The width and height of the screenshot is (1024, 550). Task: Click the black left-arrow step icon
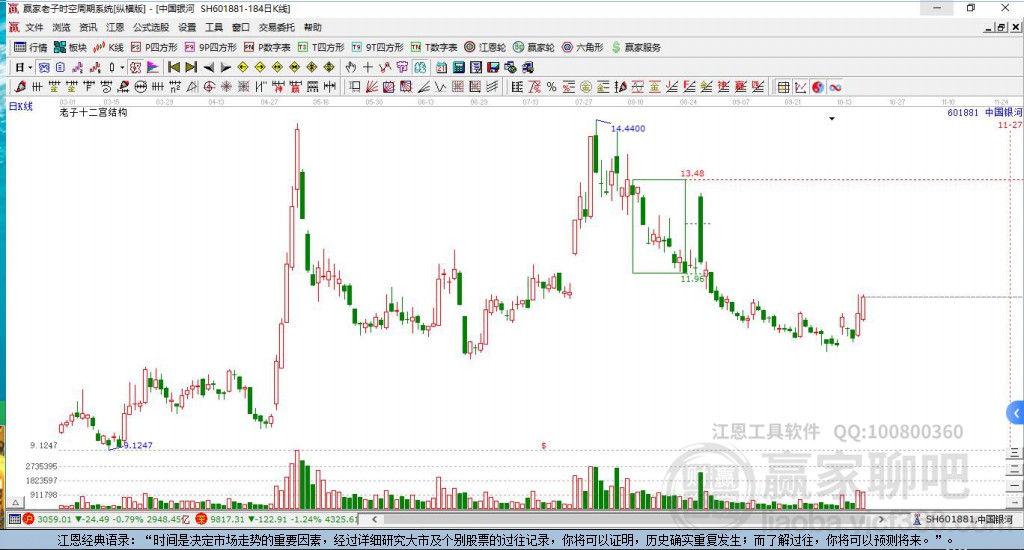(x=208, y=67)
